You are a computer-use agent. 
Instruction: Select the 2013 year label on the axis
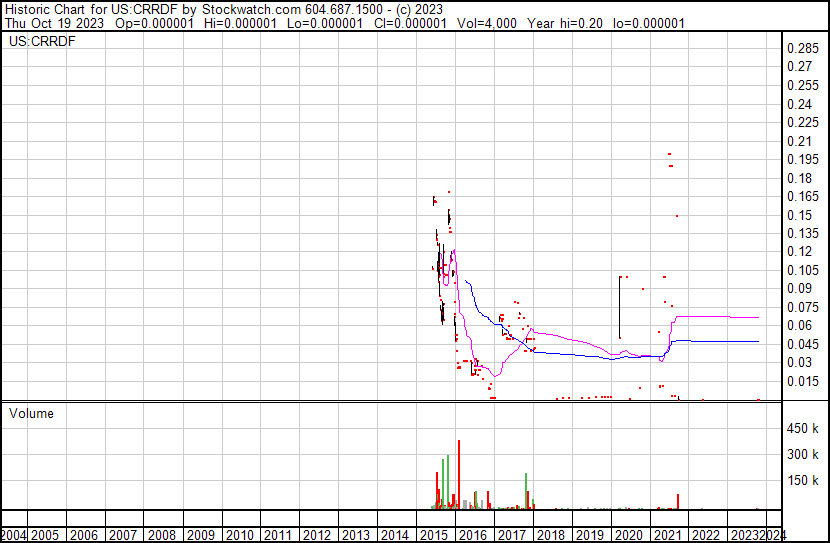tap(356, 535)
